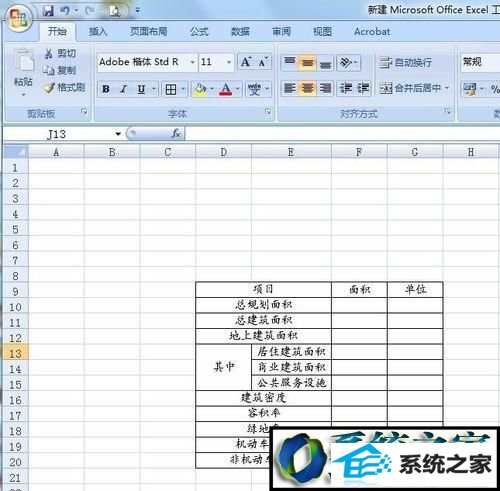Click the Save icon in quick access toolbar

coord(49,11)
